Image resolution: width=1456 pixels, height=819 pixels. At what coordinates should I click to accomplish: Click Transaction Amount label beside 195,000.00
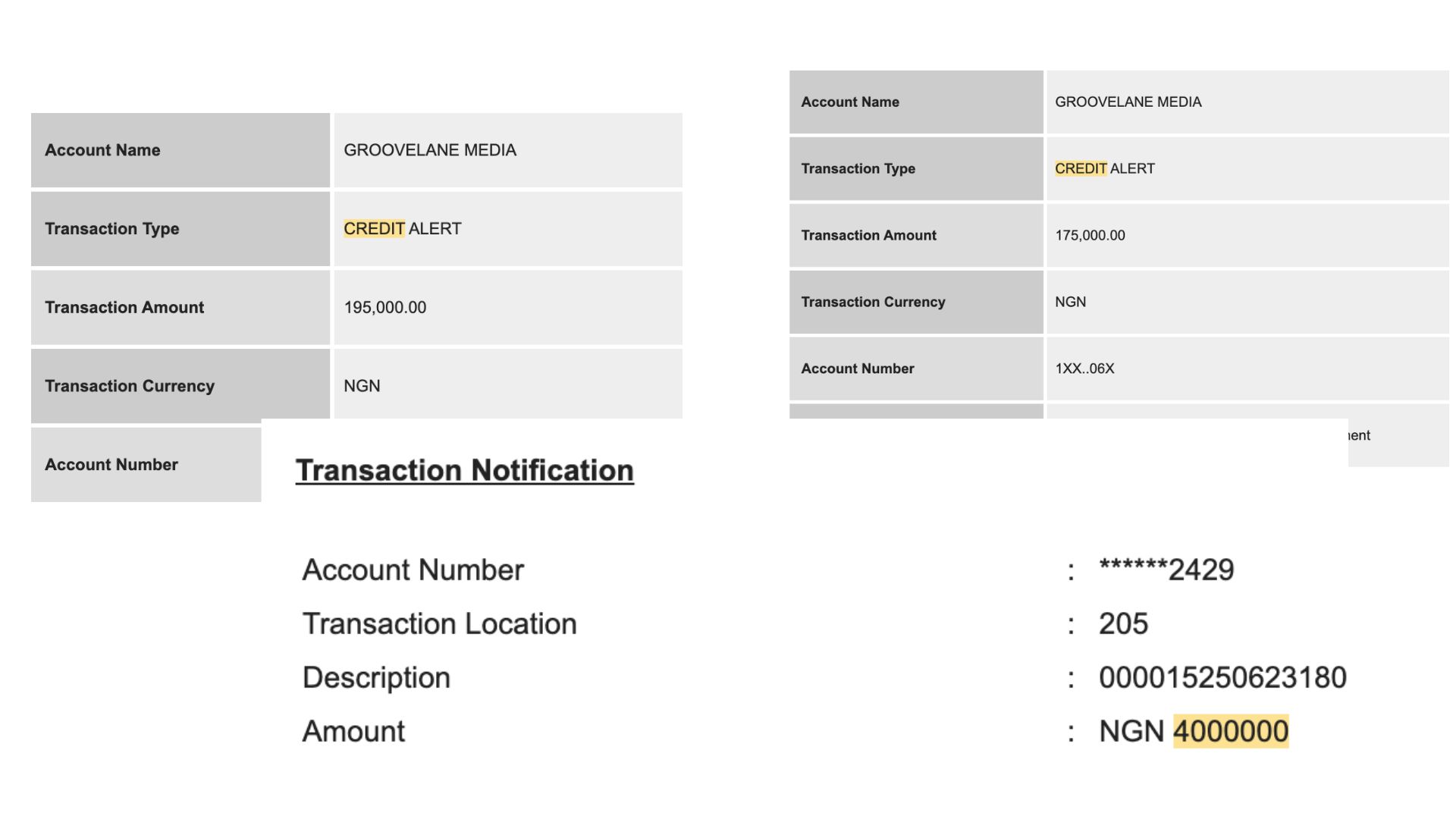124,307
